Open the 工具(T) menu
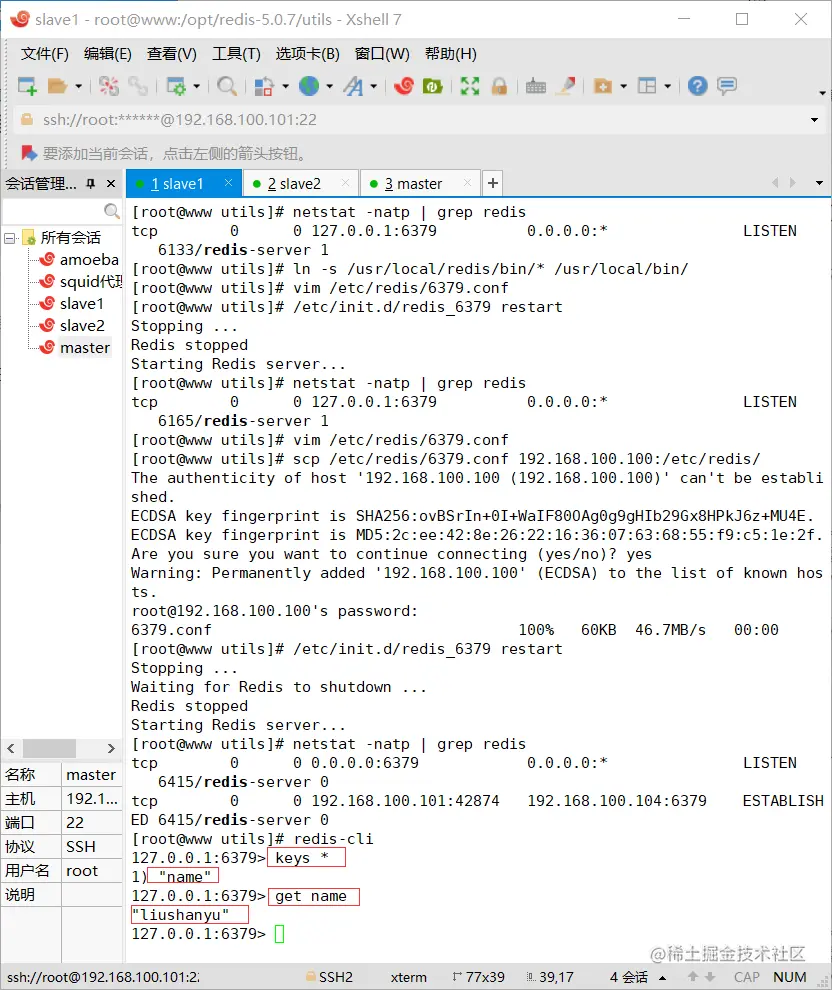The width and height of the screenshot is (832, 990). [236, 54]
